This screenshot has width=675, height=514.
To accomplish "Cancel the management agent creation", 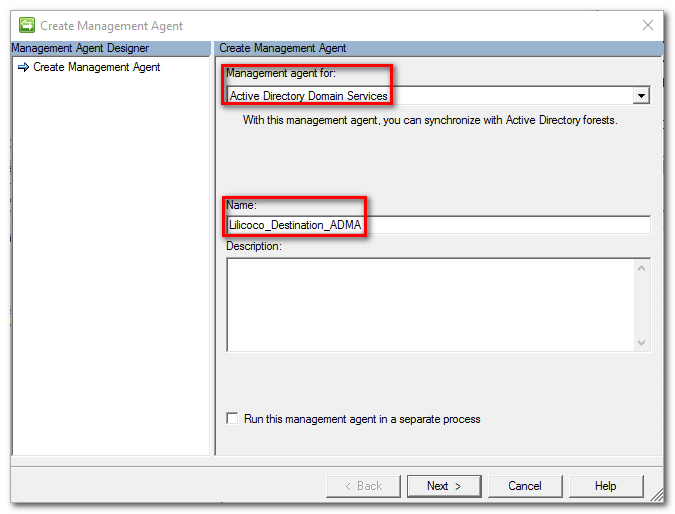I will [x=525, y=486].
